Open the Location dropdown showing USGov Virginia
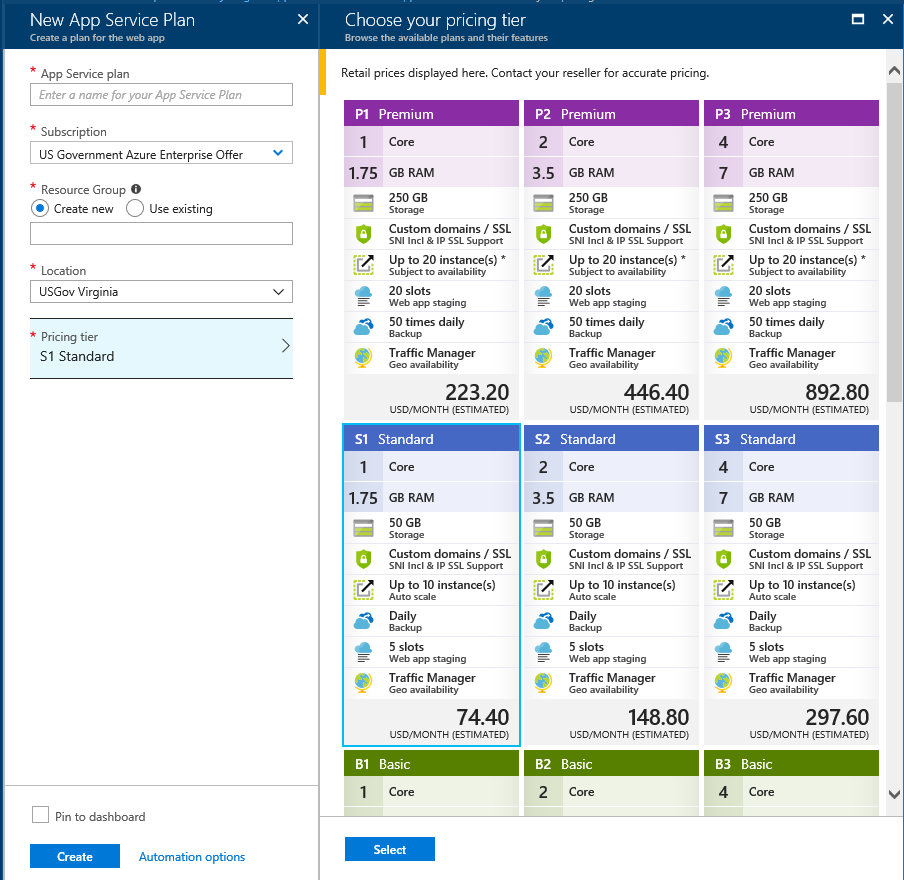This screenshot has height=880, width=904. pos(161,292)
